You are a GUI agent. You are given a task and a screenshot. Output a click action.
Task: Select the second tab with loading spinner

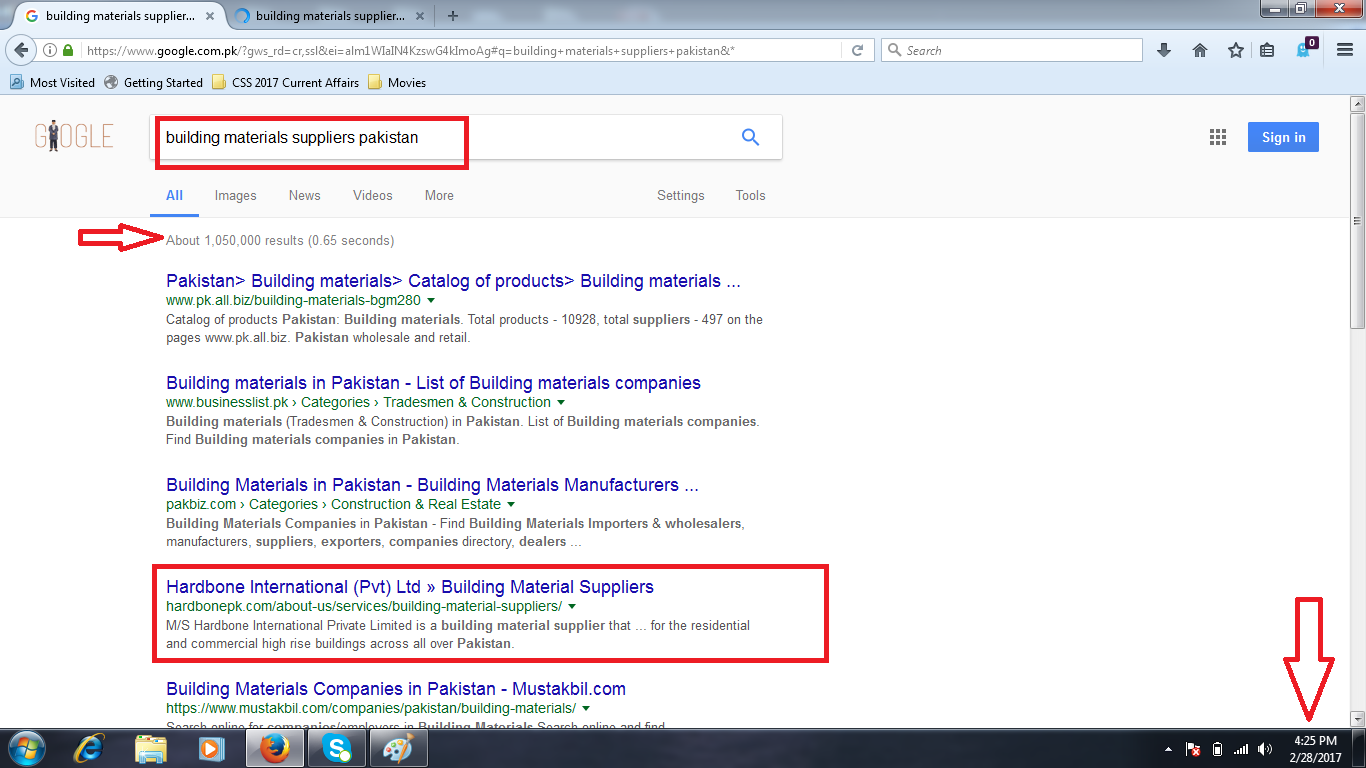coord(329,16)
